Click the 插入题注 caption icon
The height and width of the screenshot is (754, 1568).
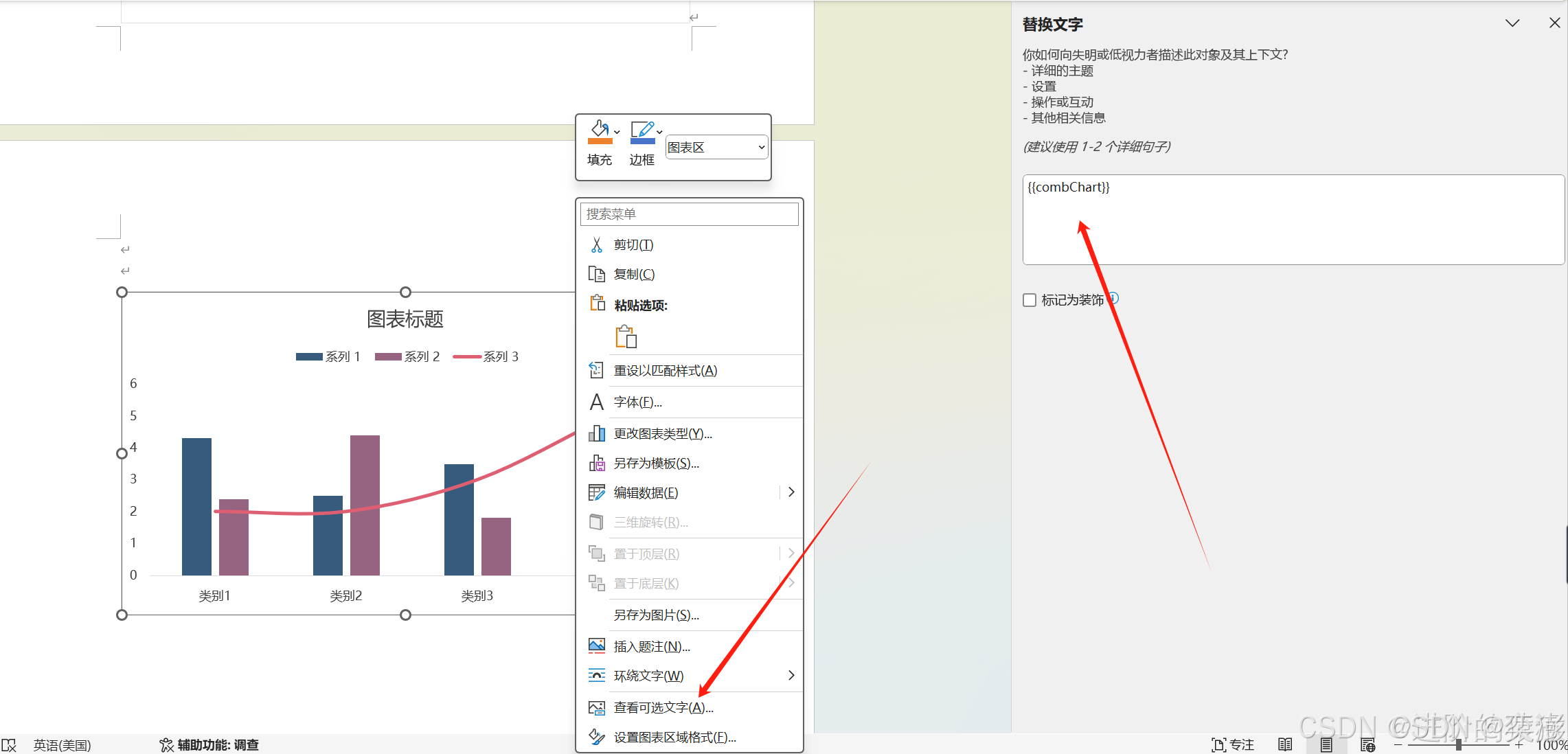597,646
